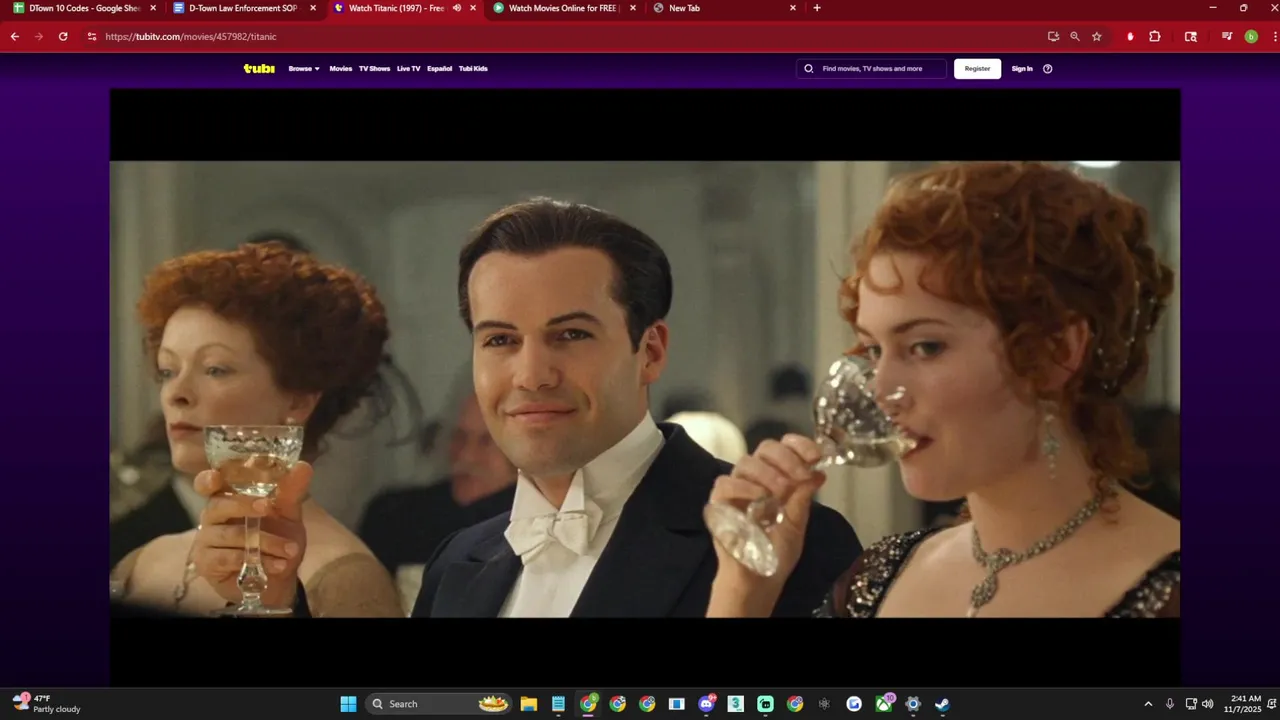Screen dimensions: 1280x720
Task: Reload the Tubi page
Action: pyautogui.click(x=63, y=36)
